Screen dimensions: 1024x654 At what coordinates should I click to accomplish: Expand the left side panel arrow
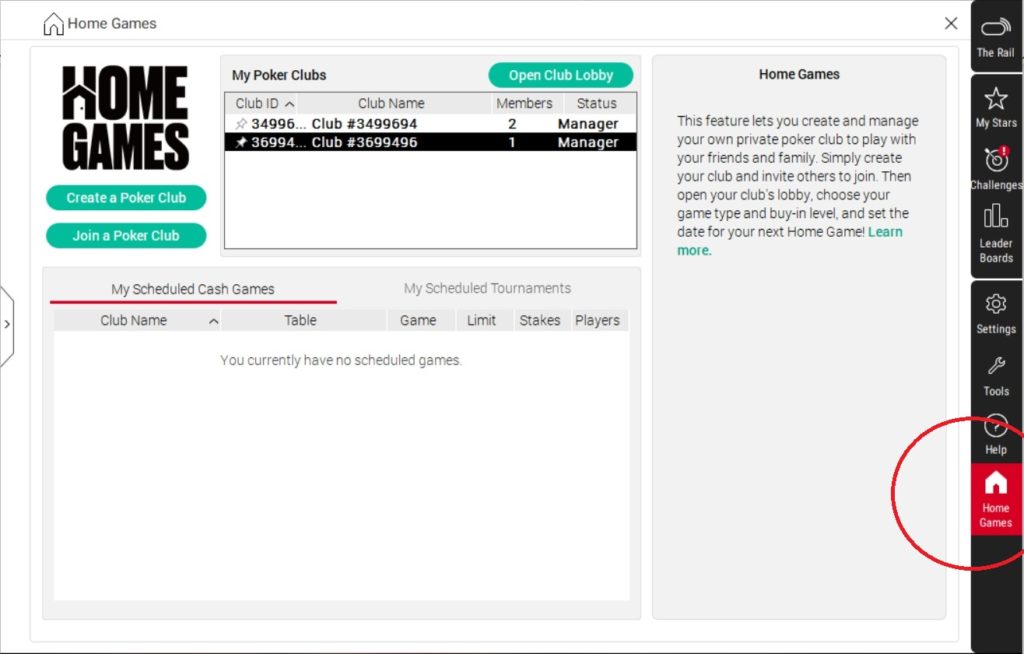7,325
